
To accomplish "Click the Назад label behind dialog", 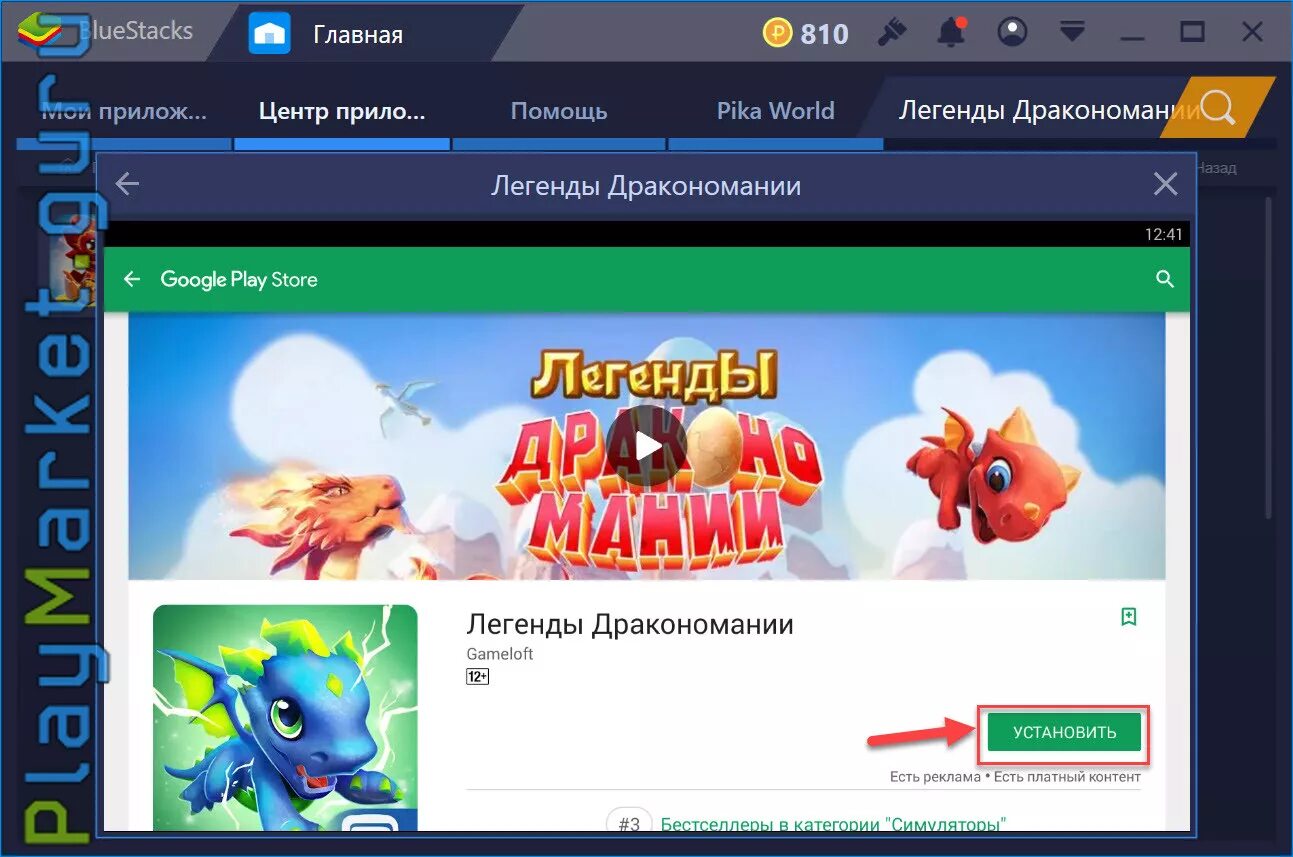I will [1217, 168].
